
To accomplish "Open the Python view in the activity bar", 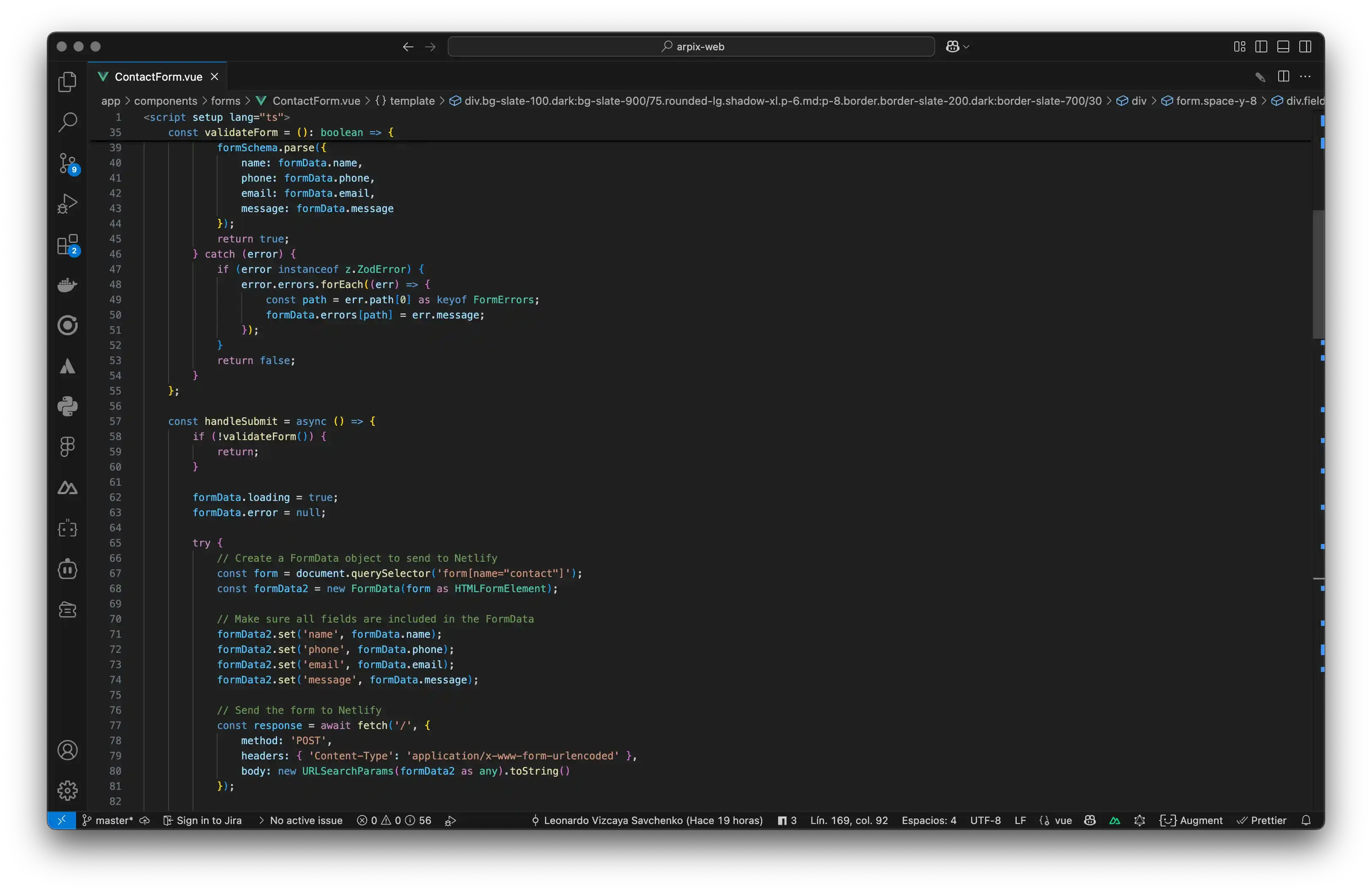I will pyautogui.click(x=68, y=406).
